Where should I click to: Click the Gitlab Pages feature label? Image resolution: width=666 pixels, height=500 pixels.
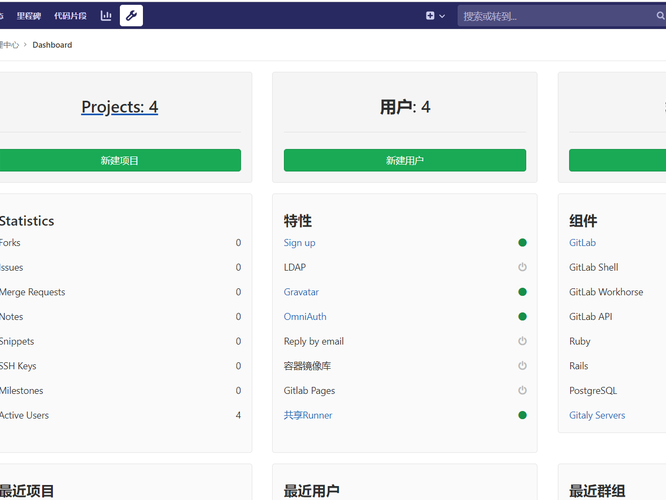309,391
